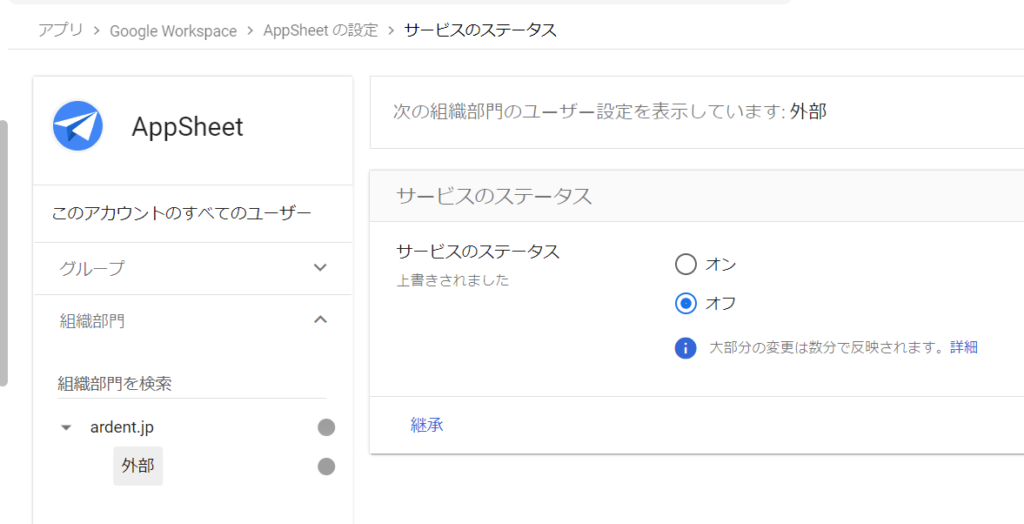Click the サービスのステータス breadcrumb item
This screenshot has width=1024, height=524.
480,30
